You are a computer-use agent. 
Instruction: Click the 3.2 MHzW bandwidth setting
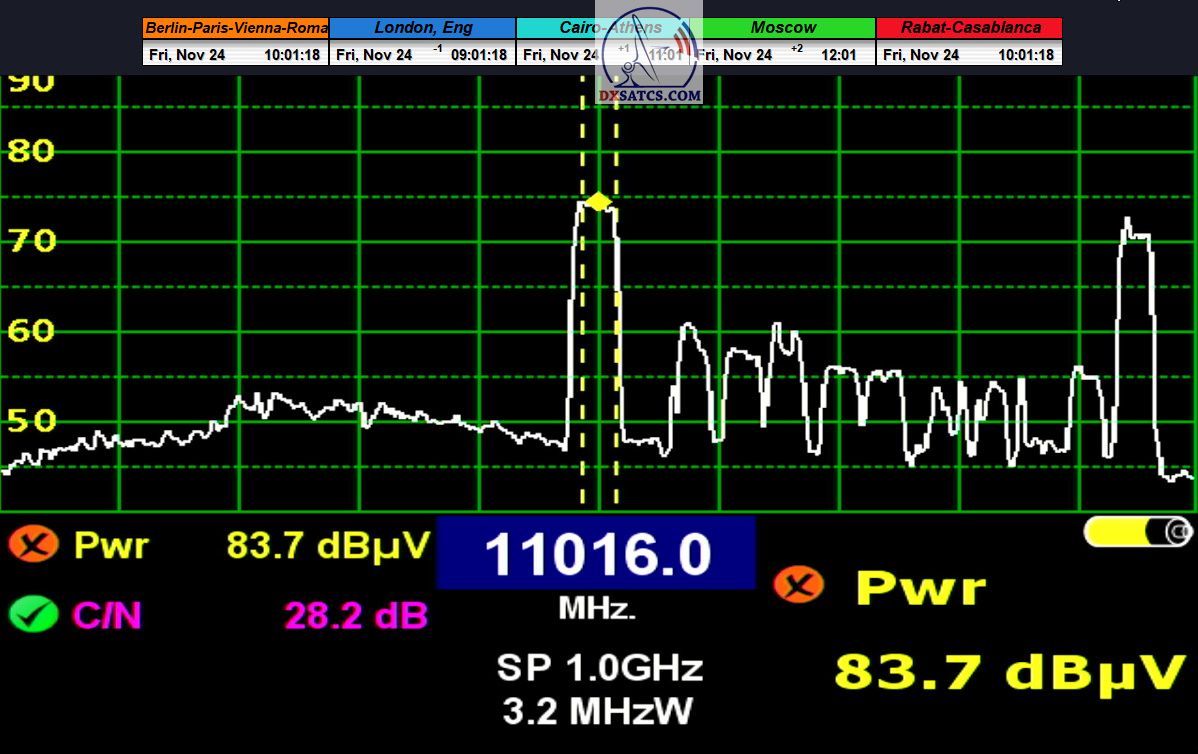tap(598, 710)
